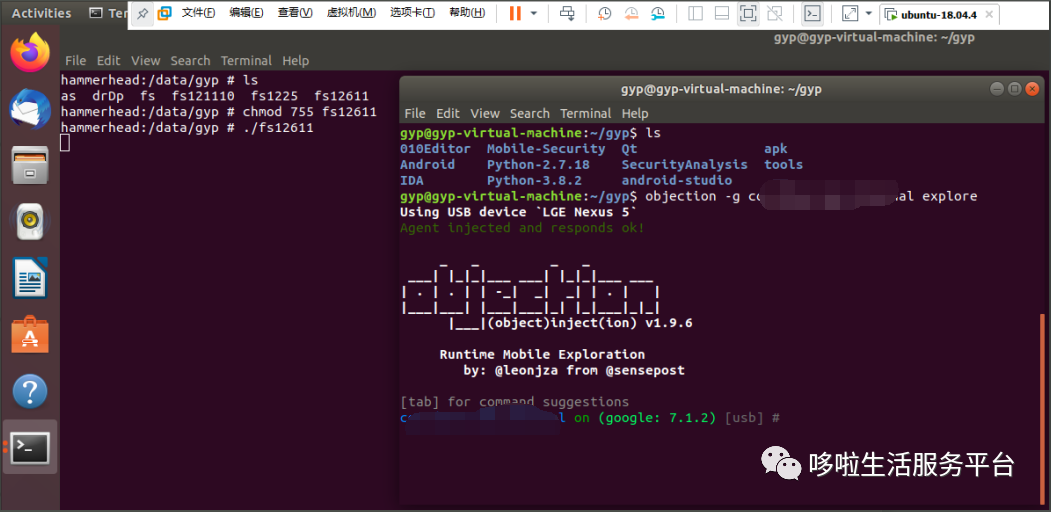Click the pin icon in VMware toolbar

pyautogui.click(x=142, y=13)
